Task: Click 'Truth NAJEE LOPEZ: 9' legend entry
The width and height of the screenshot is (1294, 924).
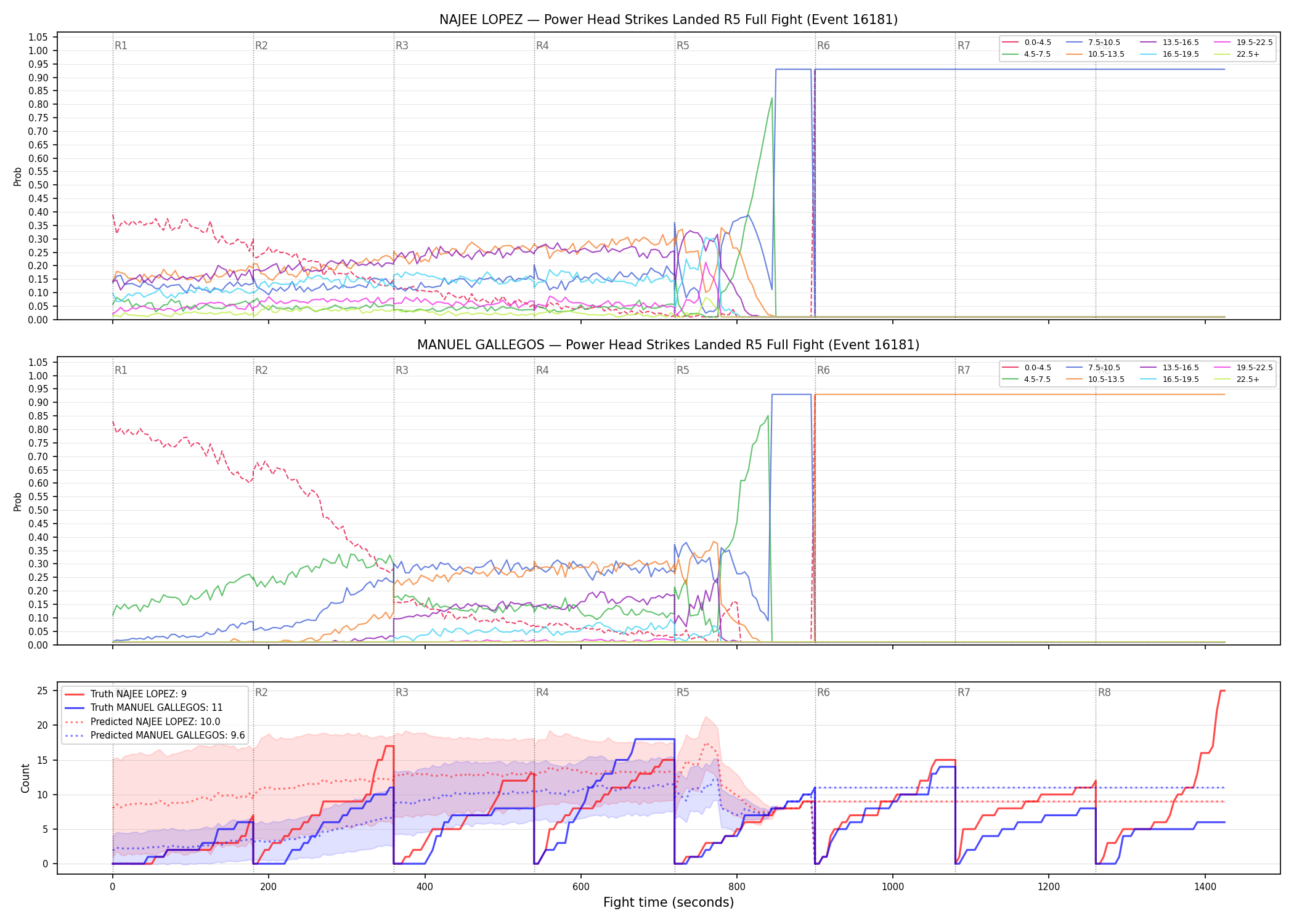Action: pyautogui.click(x=126, y=694)
